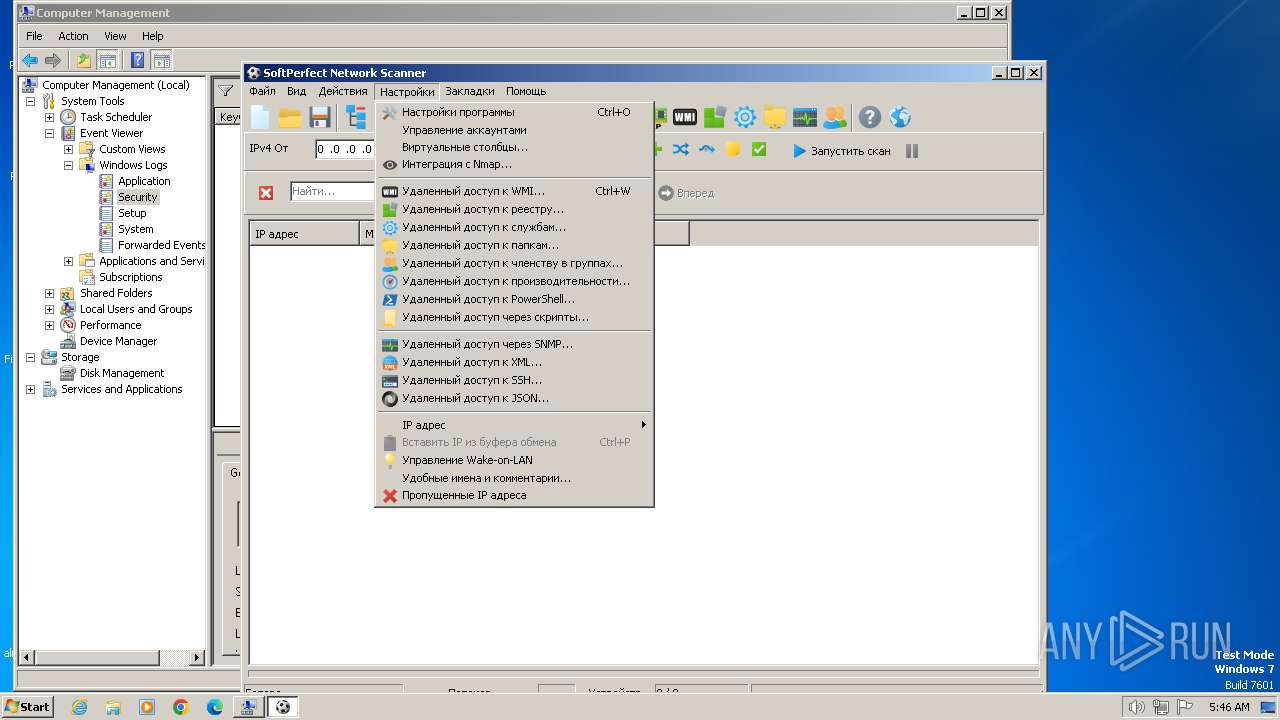Screen dimensions: 1280x720
Task: Click the IPv4 От address field
Action: [x=345, y=150]
